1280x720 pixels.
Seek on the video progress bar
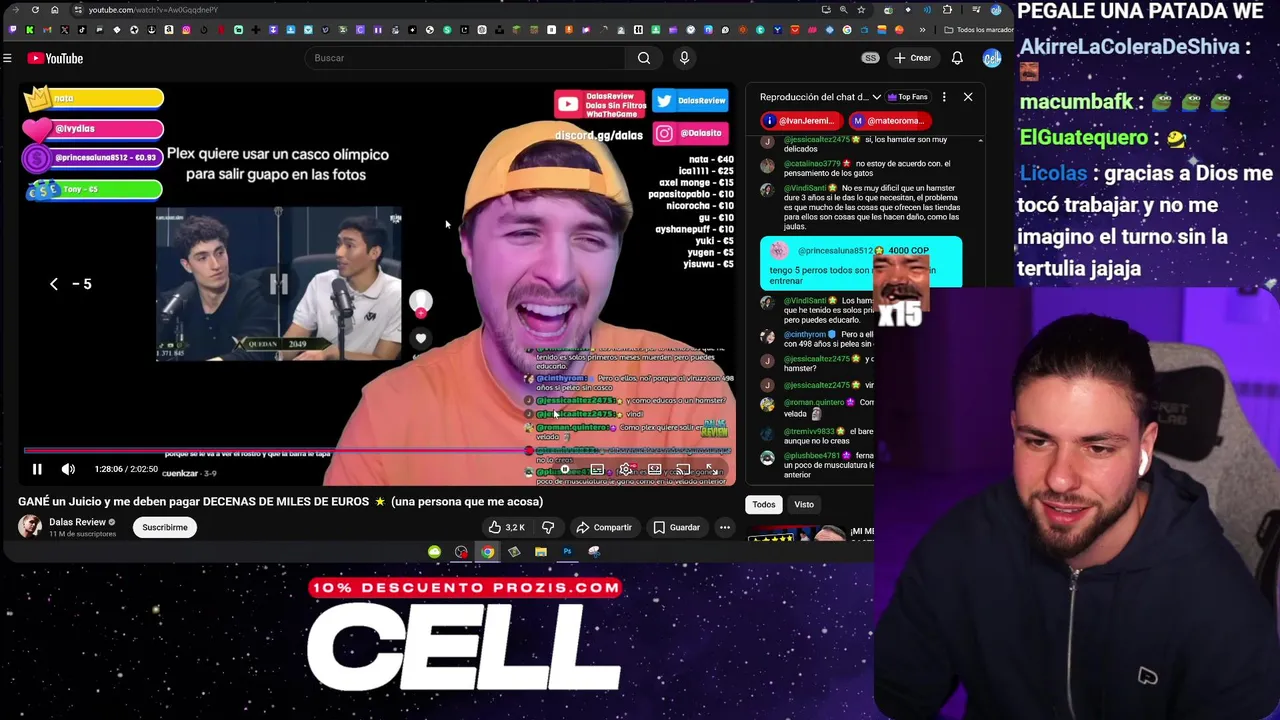[x=377, y=450]
